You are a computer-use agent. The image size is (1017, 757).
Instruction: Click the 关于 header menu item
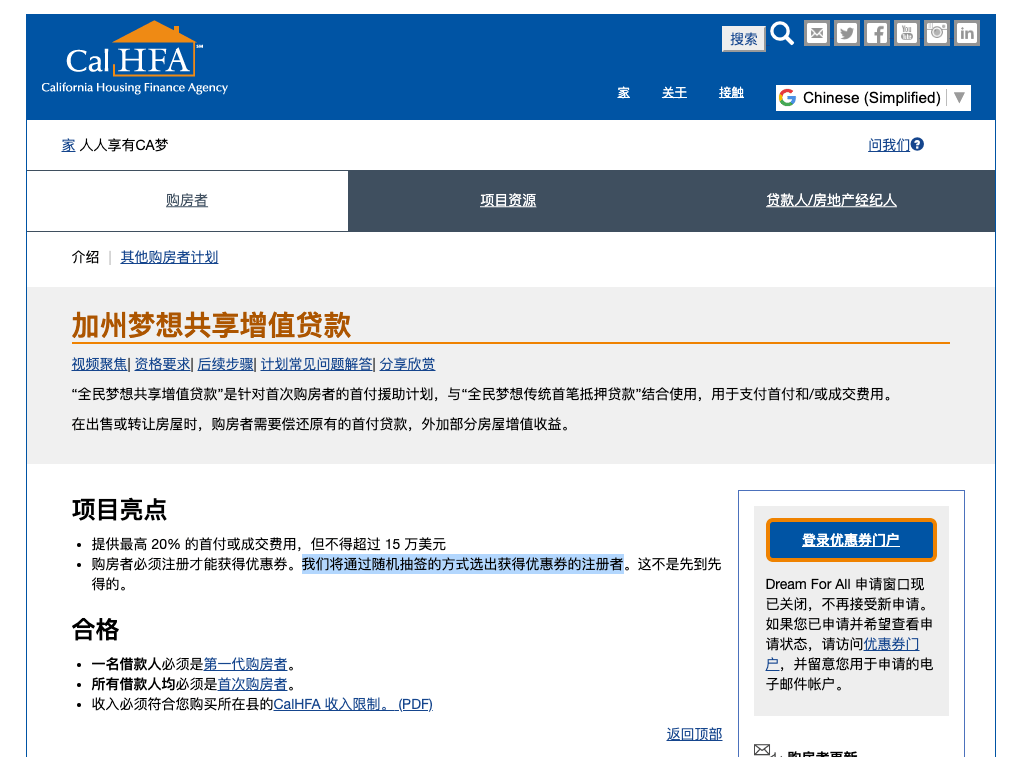point(674,93)
